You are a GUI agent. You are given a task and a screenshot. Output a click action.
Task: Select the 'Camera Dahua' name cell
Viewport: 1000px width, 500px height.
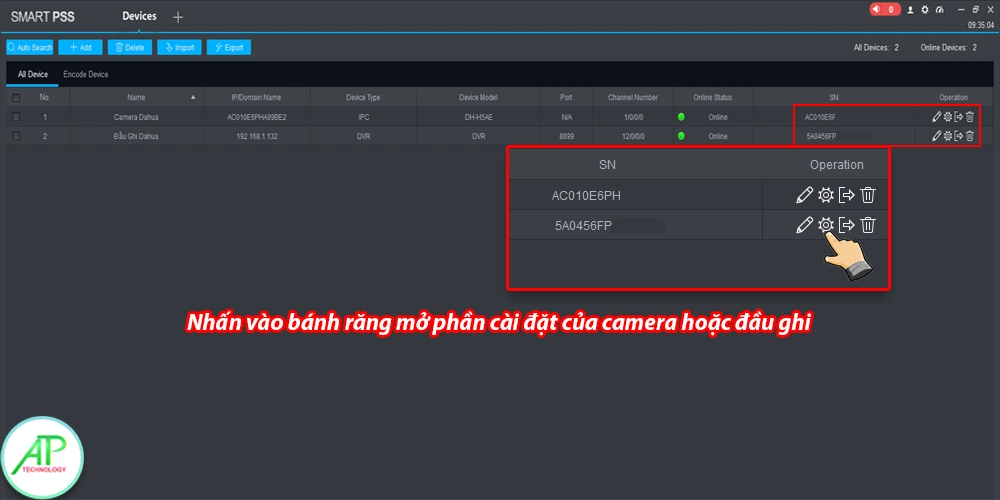(x=136, y=117)
